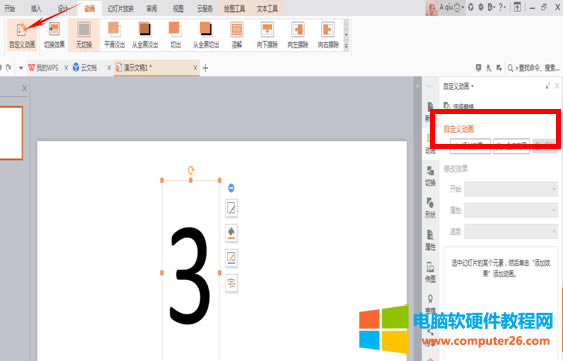Viewport: 563px width, 361px height.
Task: Click the blue collapse floating-toolbar button
Action: [x=231, y=188]
